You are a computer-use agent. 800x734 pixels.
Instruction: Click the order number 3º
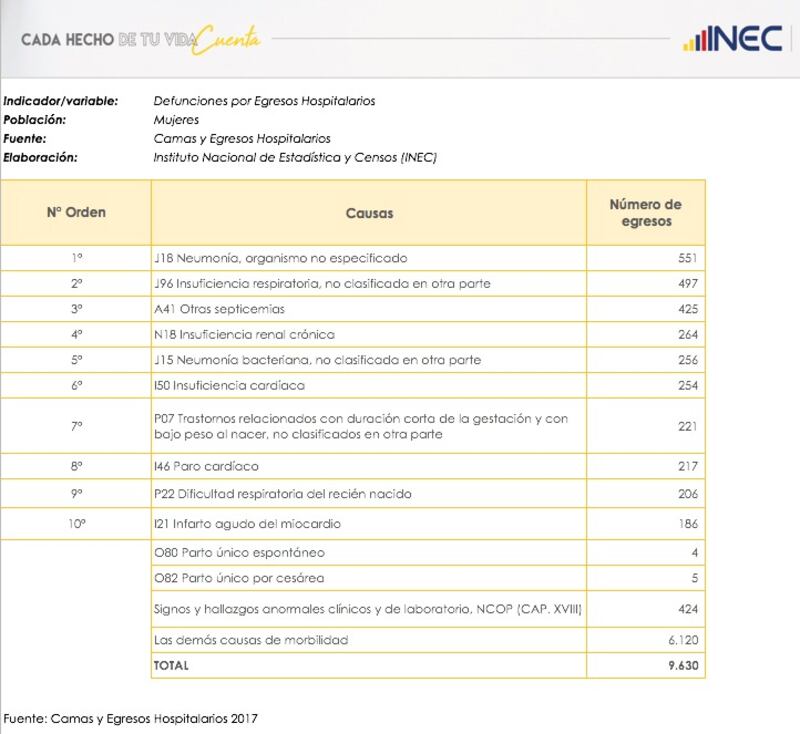(77, 309)
